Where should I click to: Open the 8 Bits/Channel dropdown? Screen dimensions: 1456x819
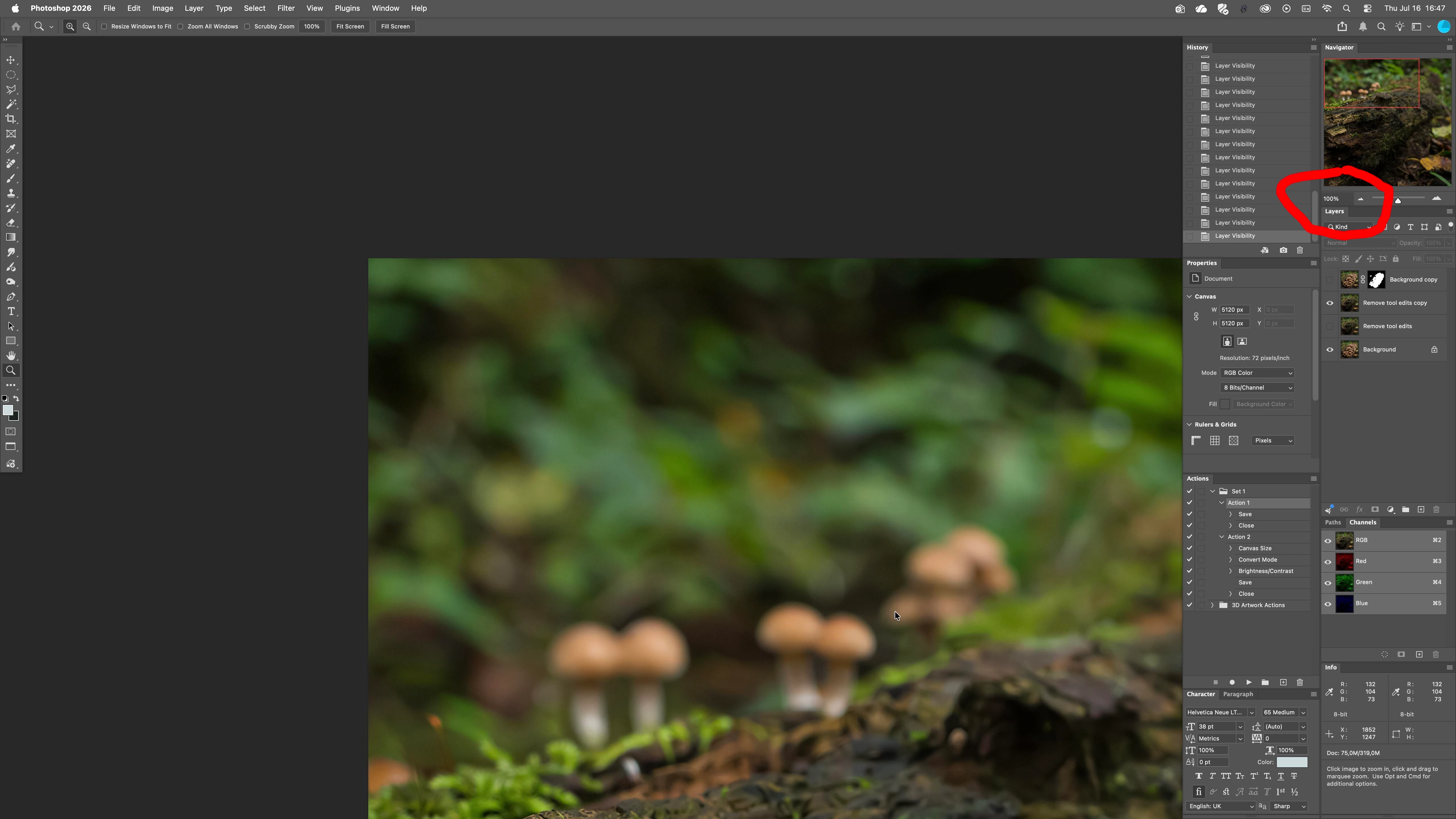point(1257,388)
